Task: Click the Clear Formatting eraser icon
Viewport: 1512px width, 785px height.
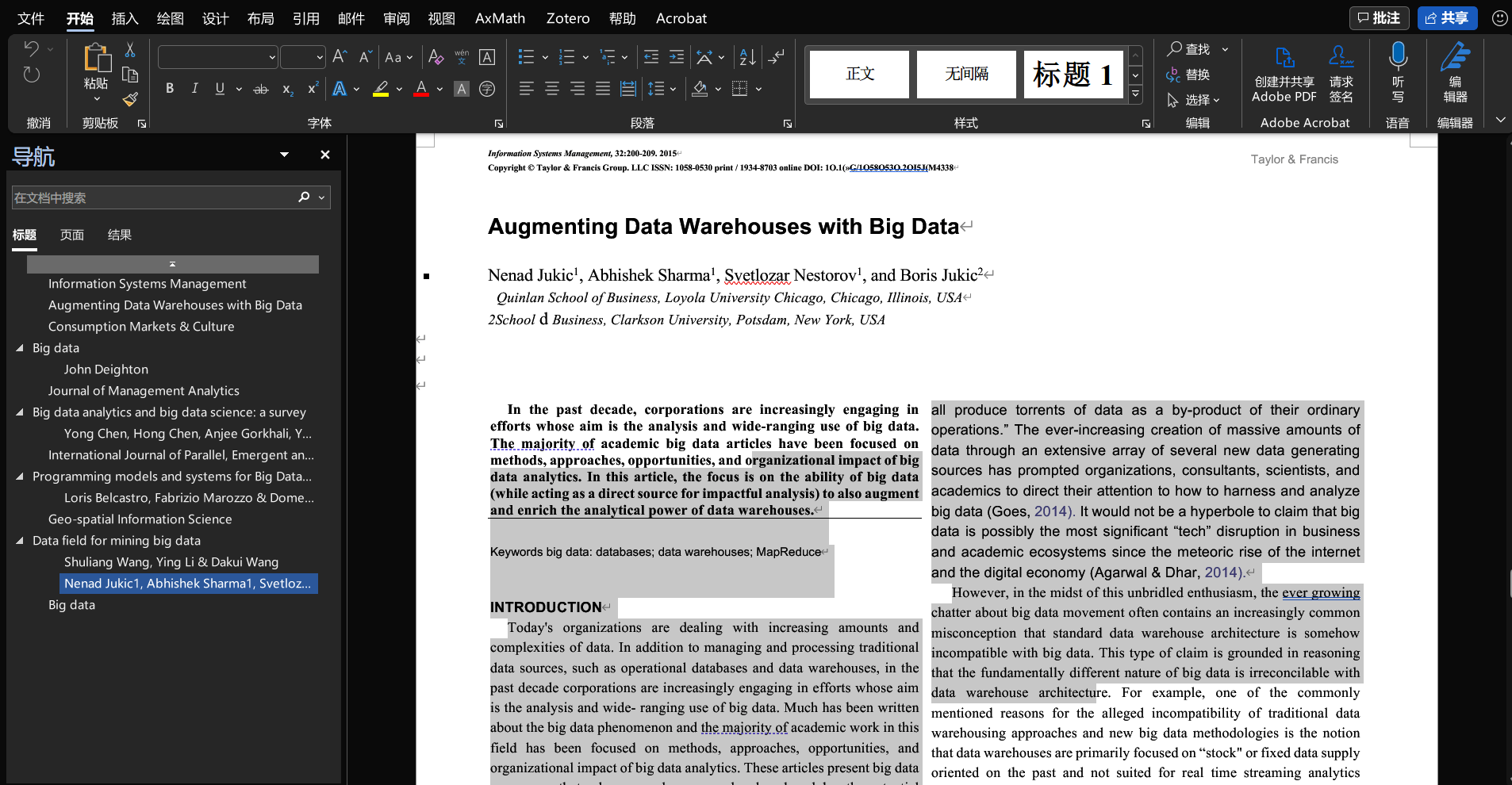Action: [436, 57]
